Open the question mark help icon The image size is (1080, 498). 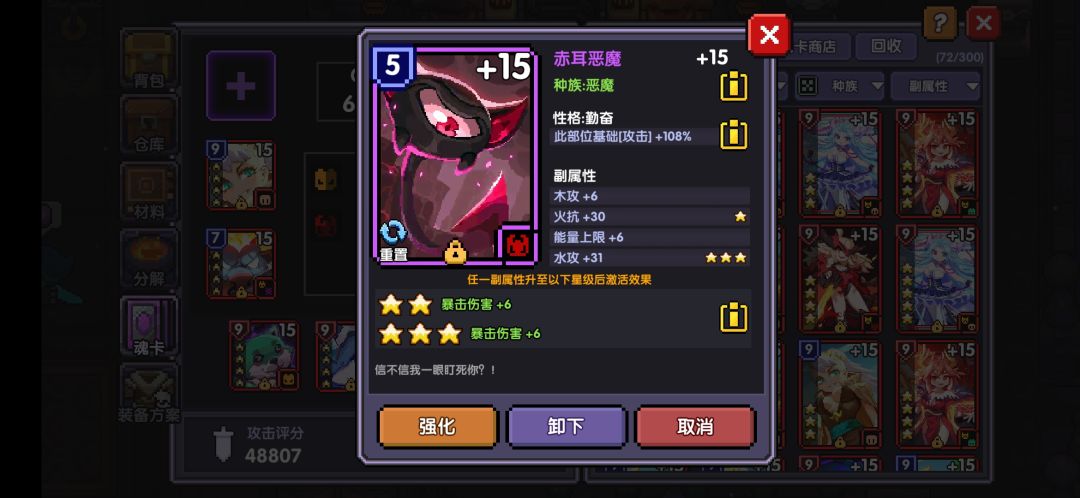[939, 24]
